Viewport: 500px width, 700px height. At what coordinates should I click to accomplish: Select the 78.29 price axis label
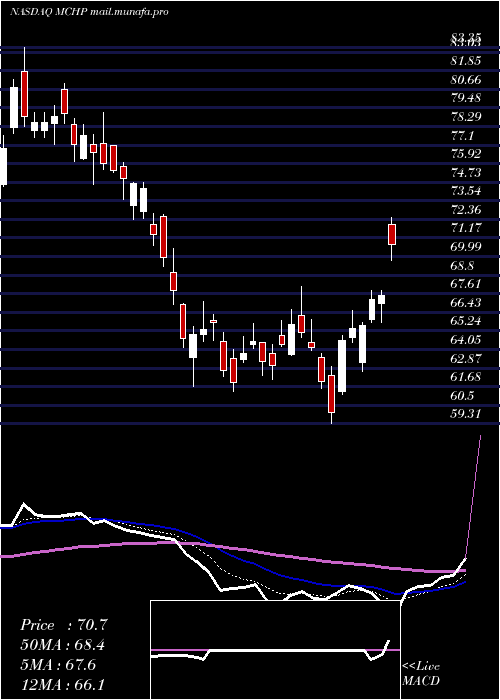[465, 117]
